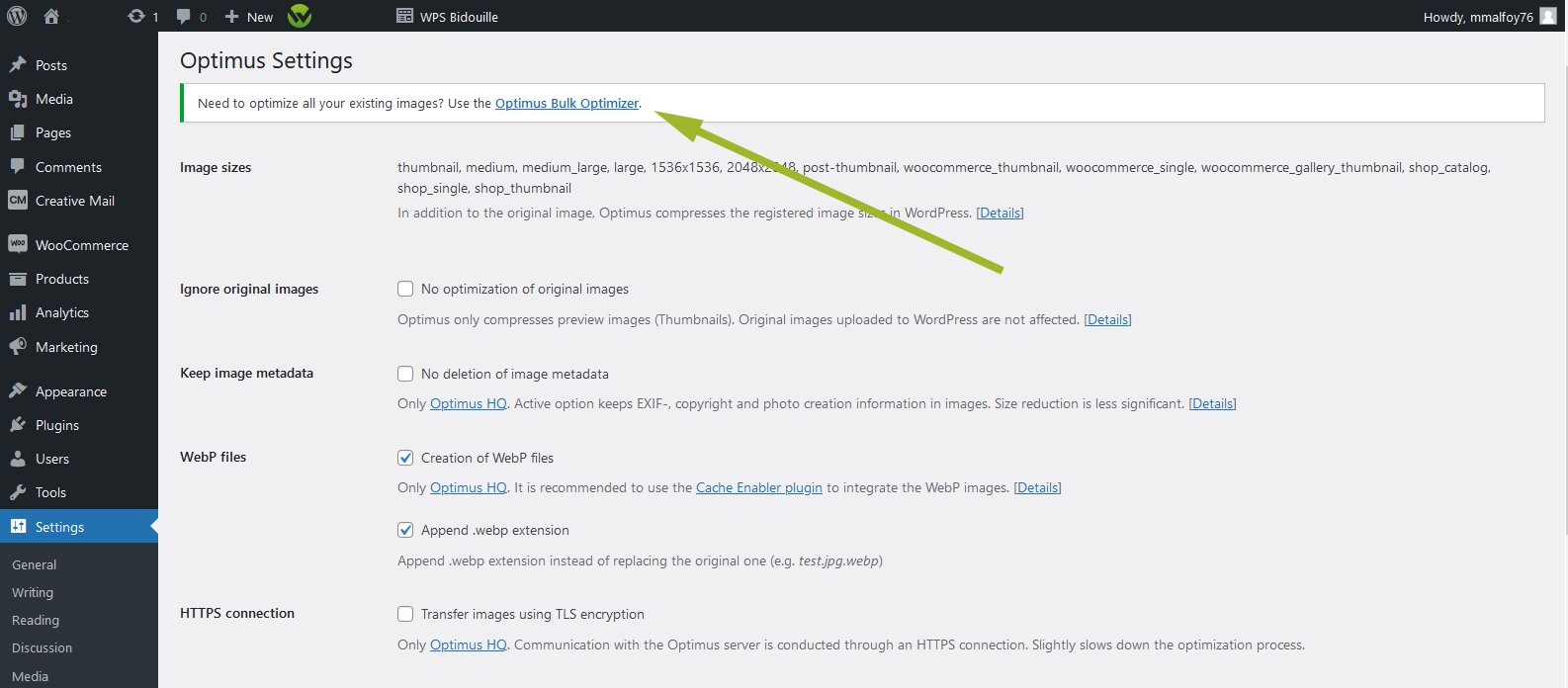Open WooCommerce from the sidebar
1568x688 pixels.
click(81, 245)
